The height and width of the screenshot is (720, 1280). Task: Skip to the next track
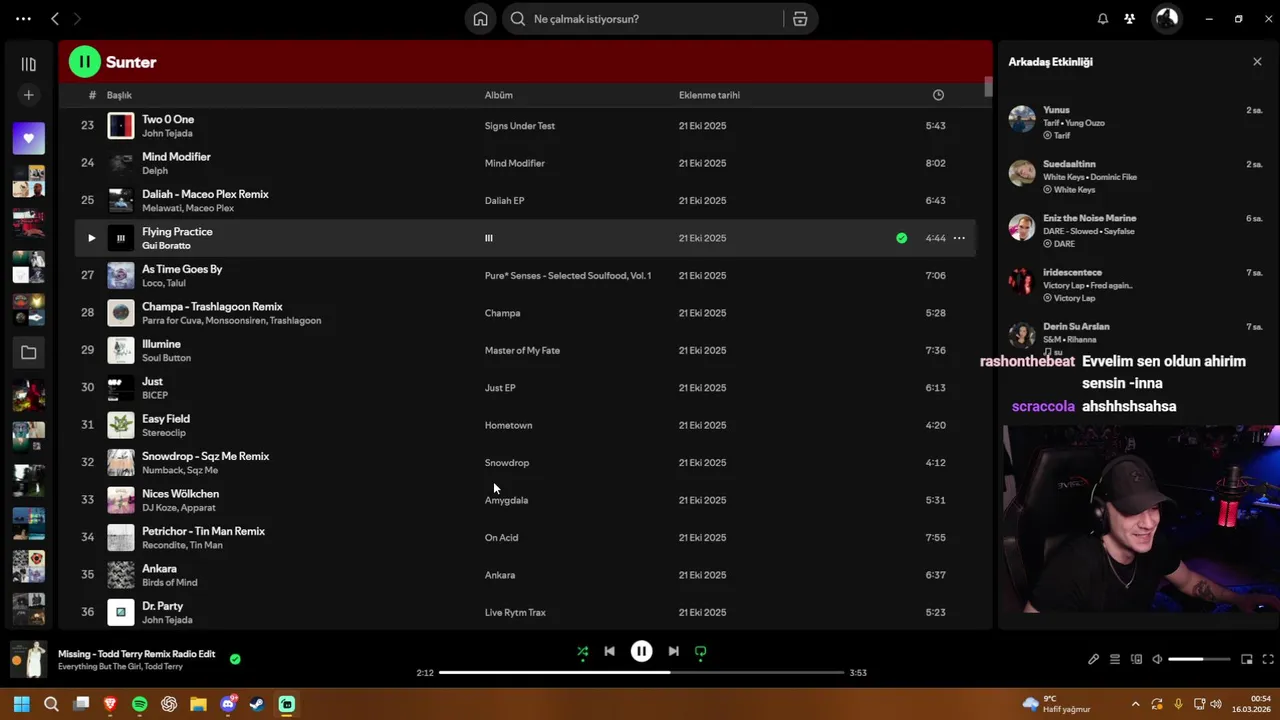(673, 652)
